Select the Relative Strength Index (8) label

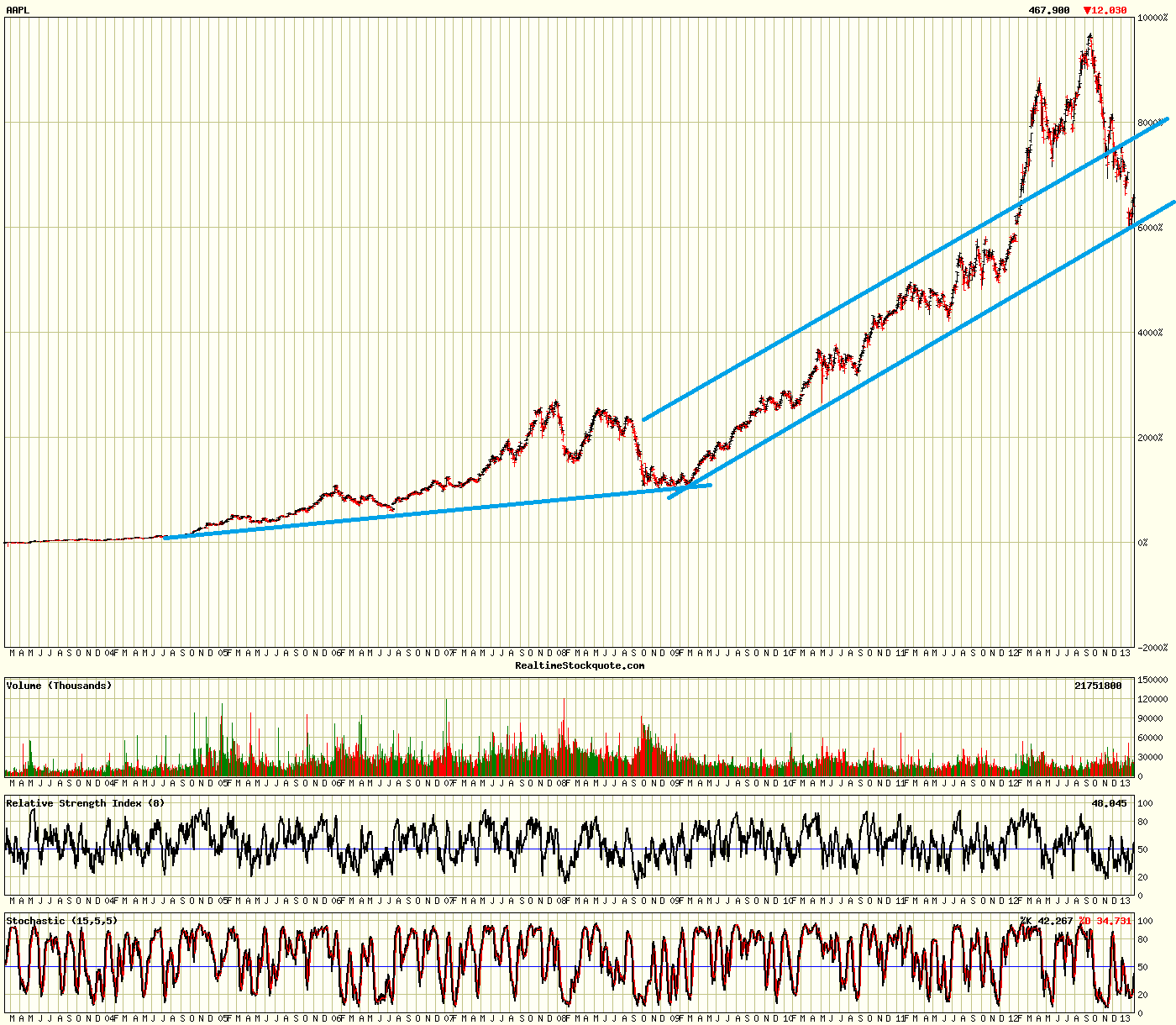coord(84,802)
